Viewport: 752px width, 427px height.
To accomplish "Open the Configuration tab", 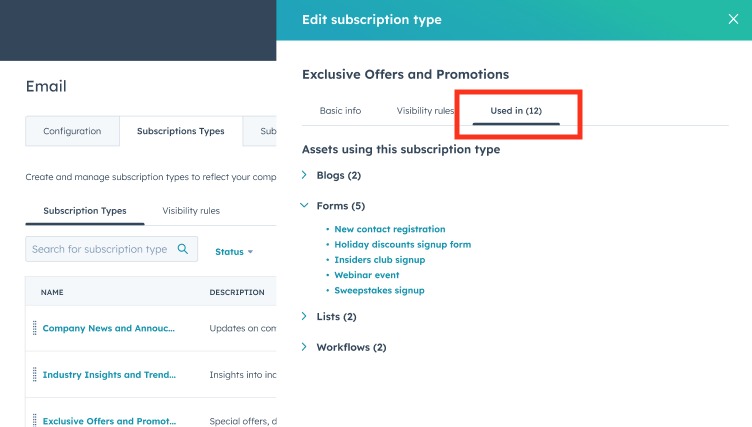I will click(72, 131).
